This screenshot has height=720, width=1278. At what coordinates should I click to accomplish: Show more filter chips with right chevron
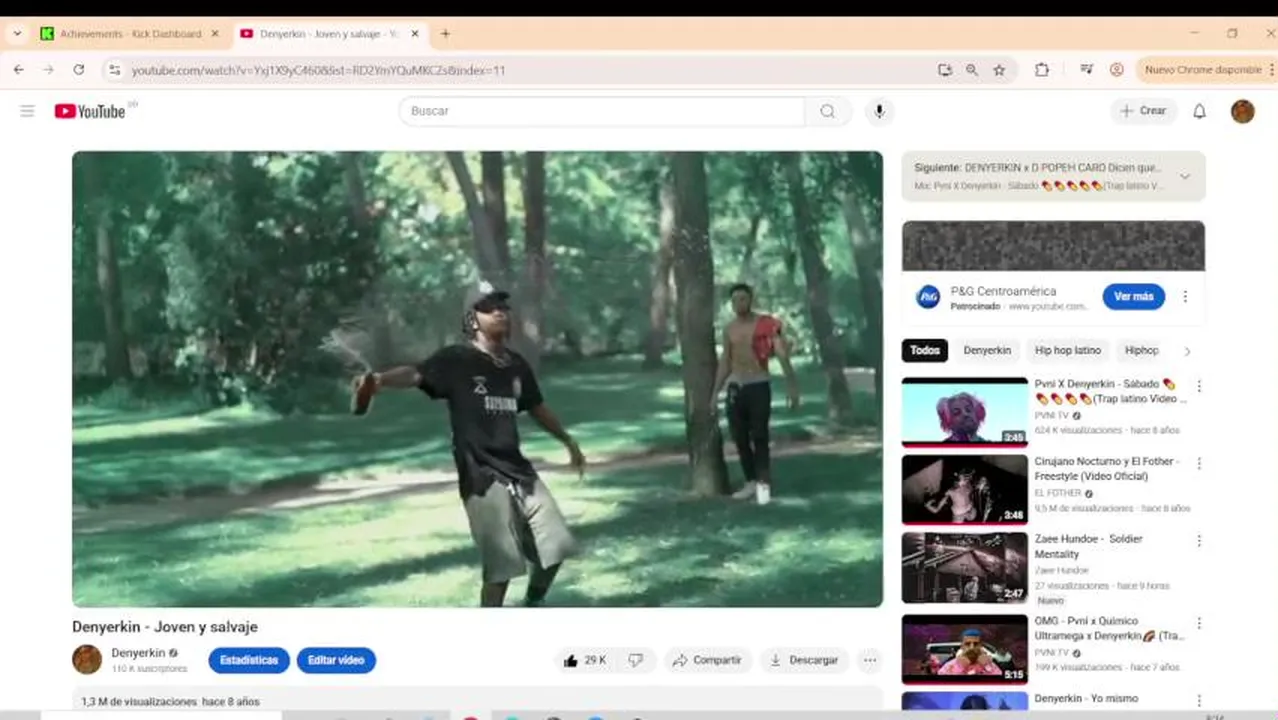click(x=1187, y=351)
